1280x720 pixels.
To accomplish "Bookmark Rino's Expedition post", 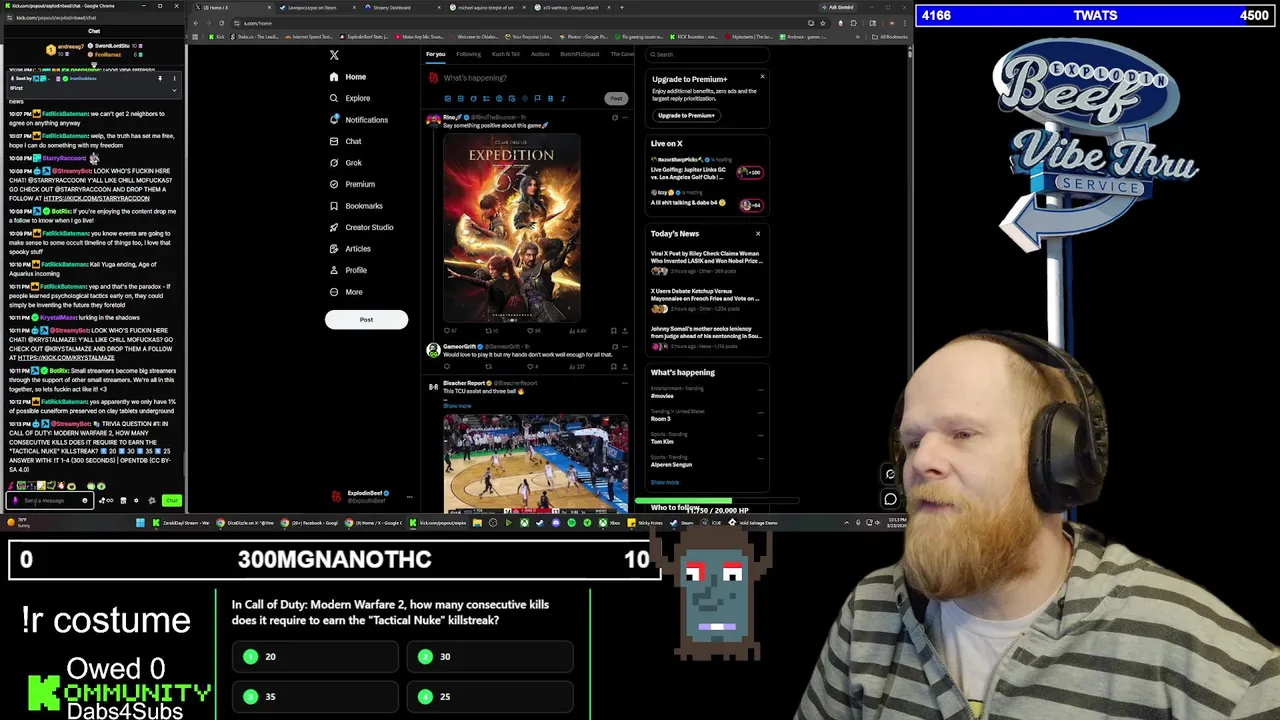I will [x=613, y=331].
